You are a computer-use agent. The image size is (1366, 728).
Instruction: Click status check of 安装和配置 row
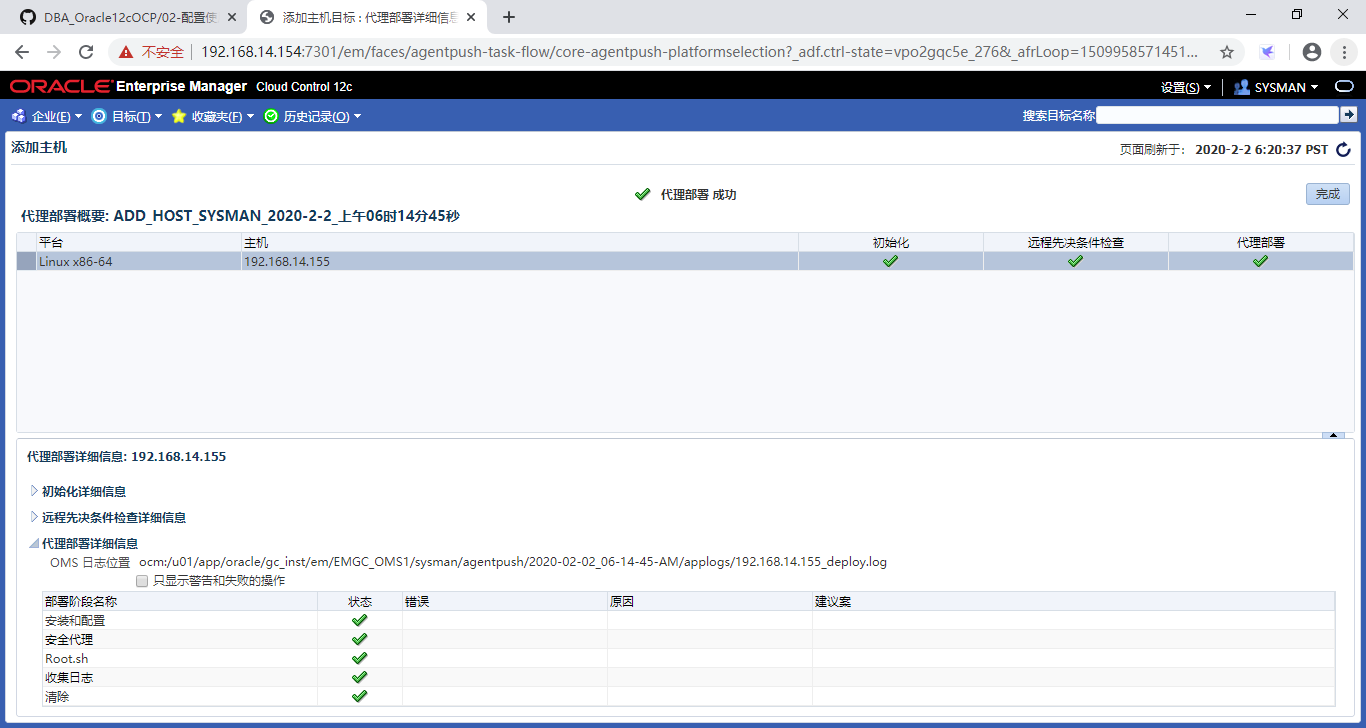[x=360, y=620]
